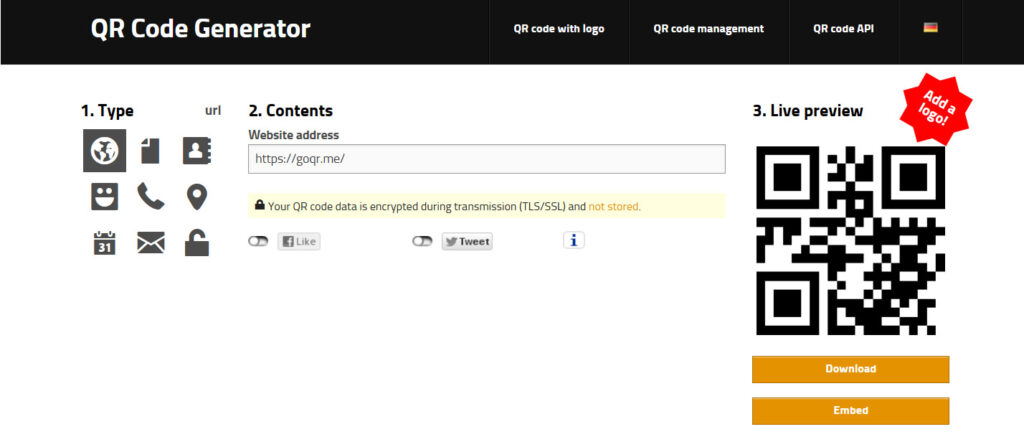Screen dimensions: 1024x447
Task: Click the 3. Live preview heading
Action: click(808, 111)
